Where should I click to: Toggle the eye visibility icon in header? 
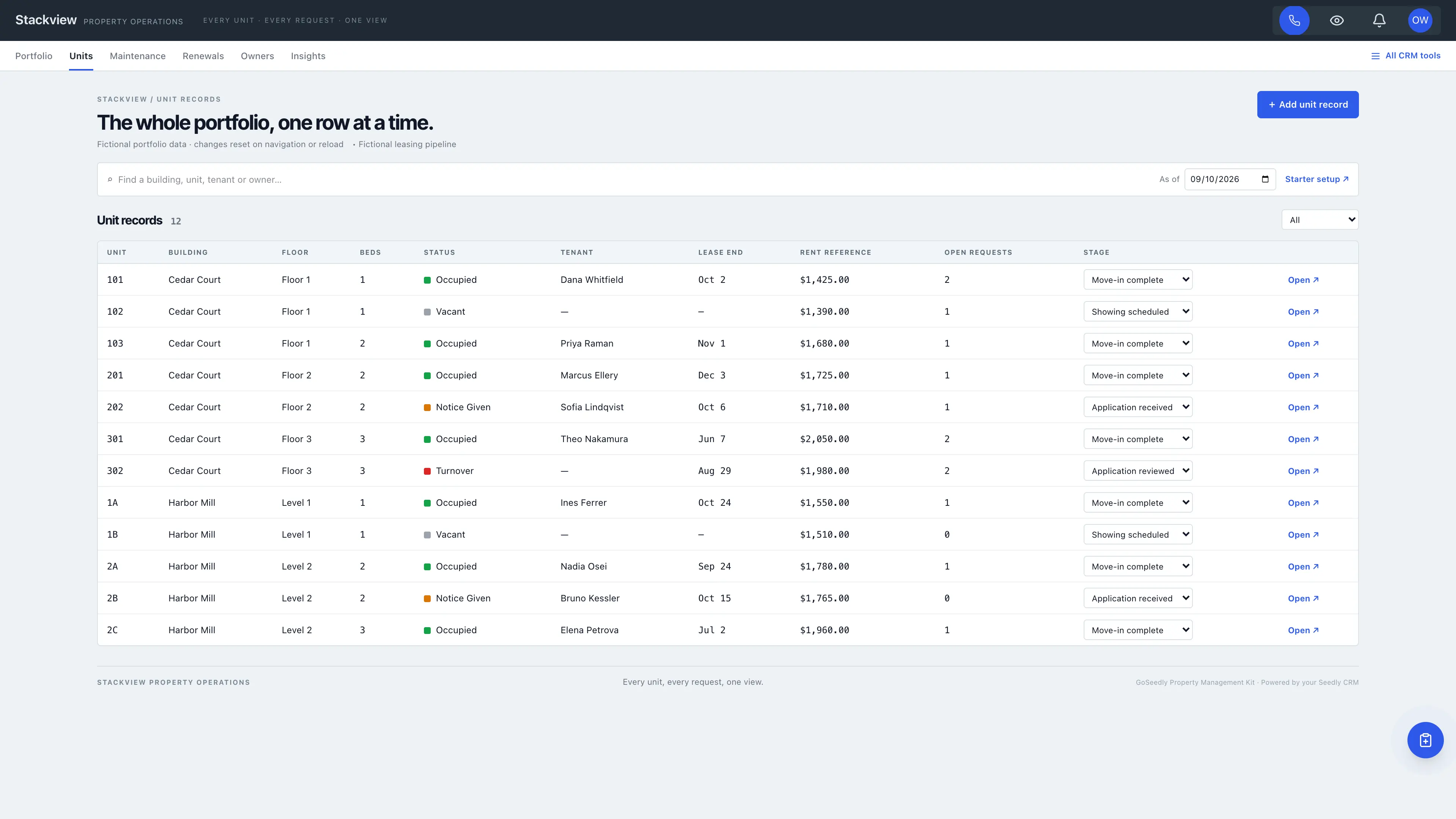click(x=1336, y=20)
